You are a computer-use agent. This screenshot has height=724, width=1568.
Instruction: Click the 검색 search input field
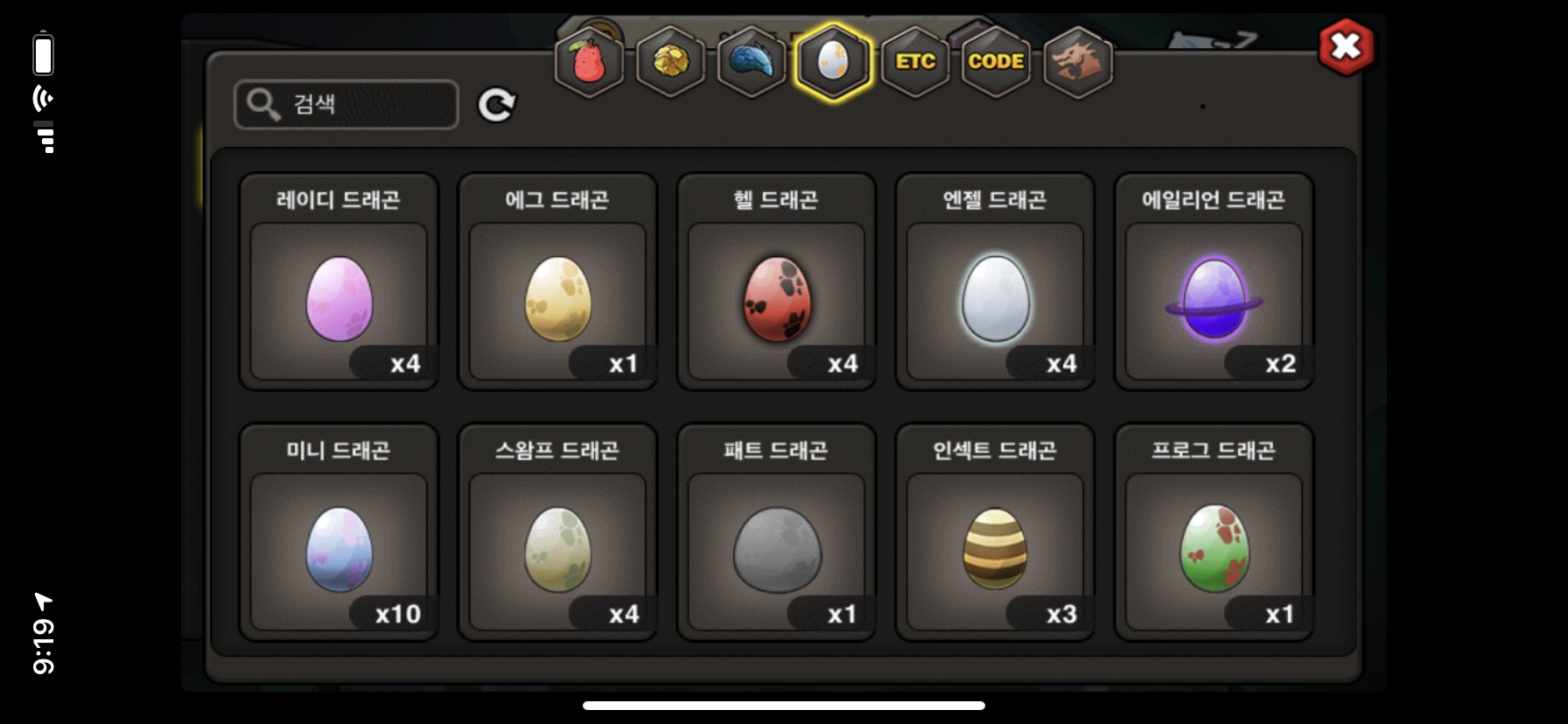pyautogui.click(x=346, y=104)
